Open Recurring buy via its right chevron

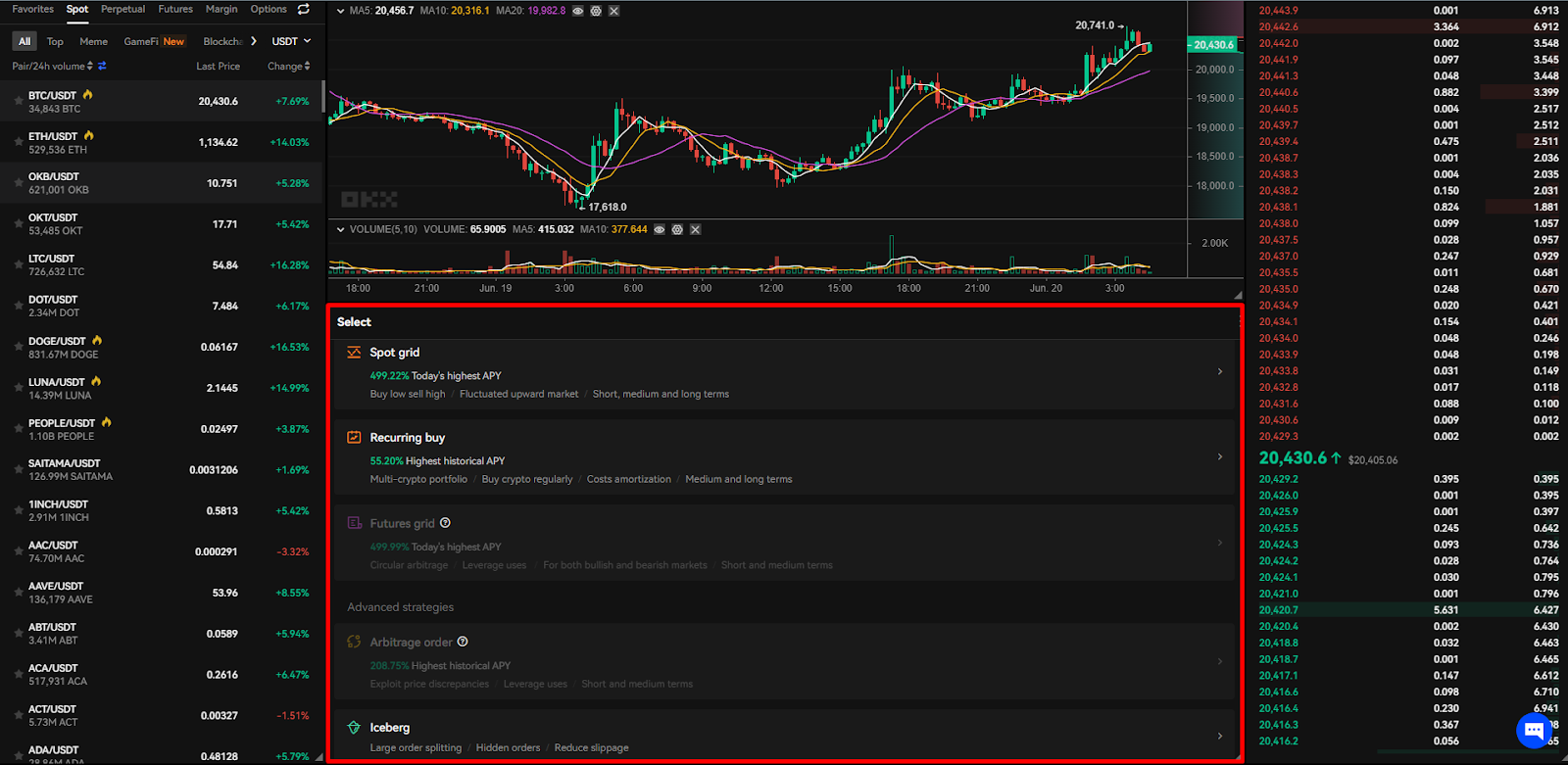click(1220, 456)
